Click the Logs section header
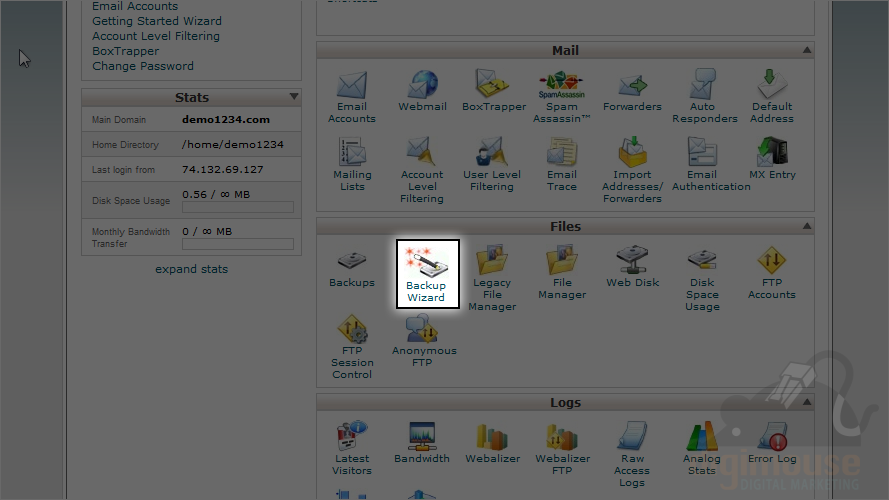 (x=565, y=402)
